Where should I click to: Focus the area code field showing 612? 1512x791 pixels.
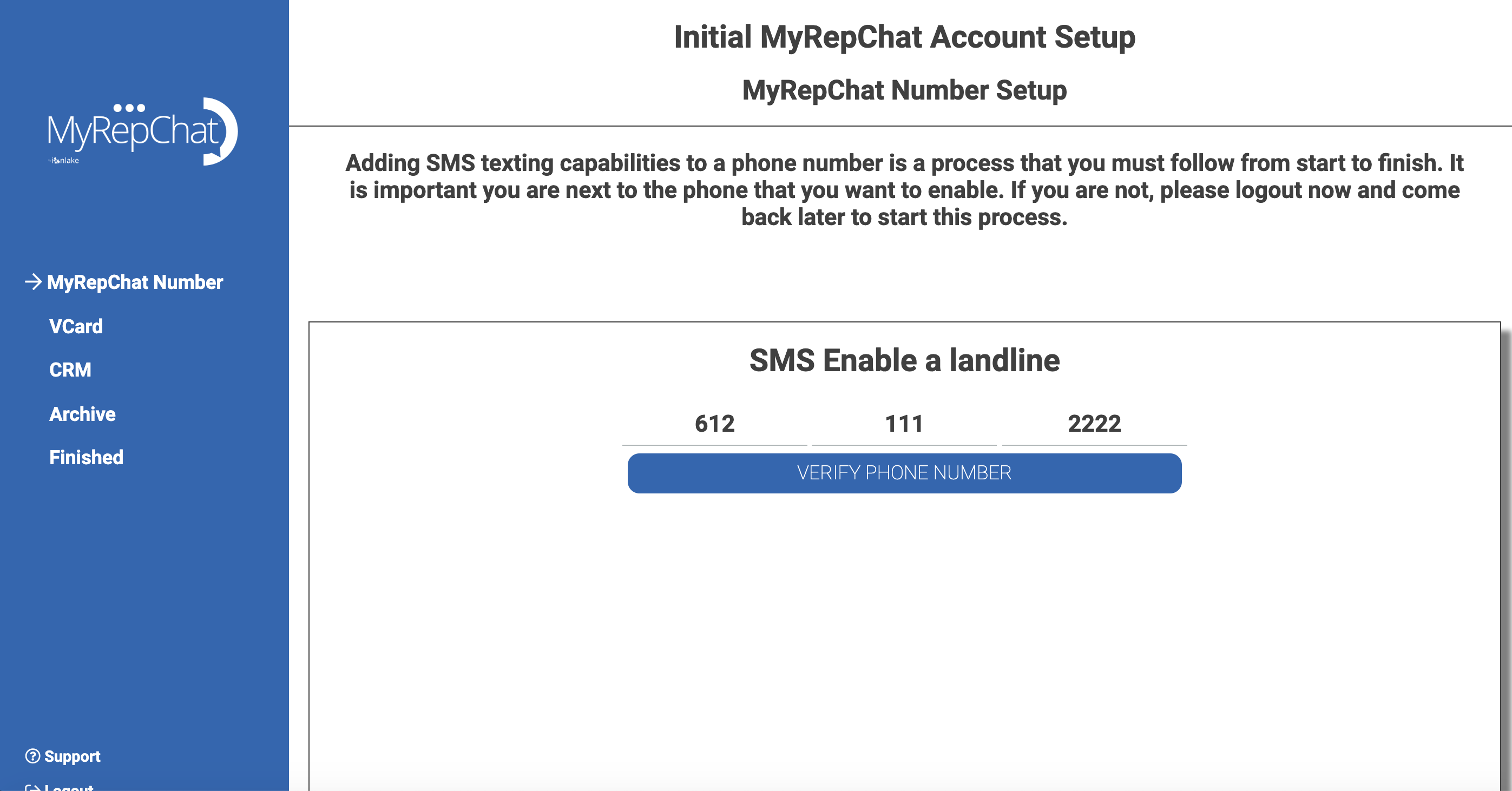[714, 424]
